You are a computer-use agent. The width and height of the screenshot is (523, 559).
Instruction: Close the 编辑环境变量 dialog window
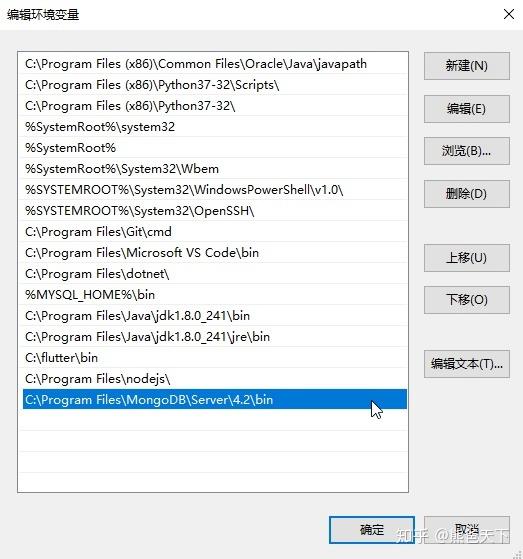[x=509, y=14]
